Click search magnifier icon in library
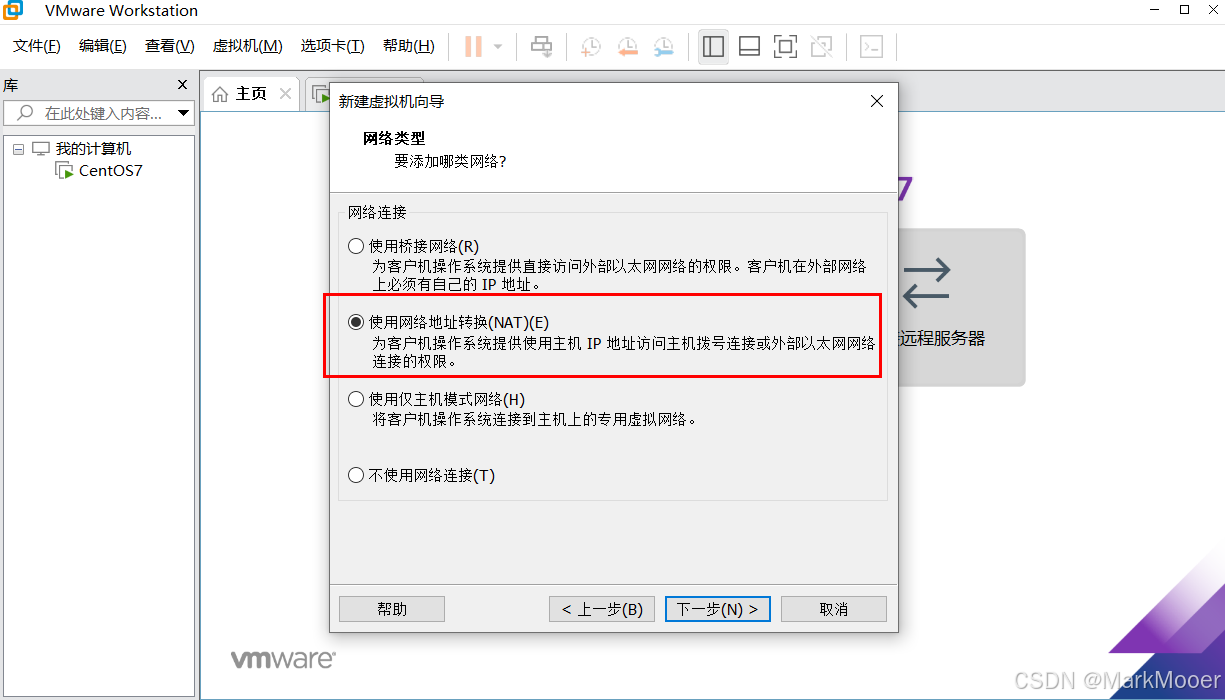Screen dimensions: 1225x700 [26, 113]
